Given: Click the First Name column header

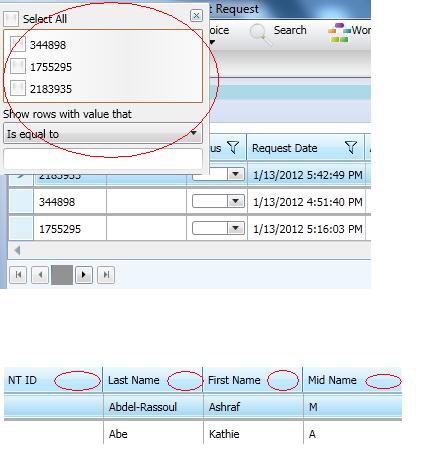Looking at the screenshot, I should 253,380.
